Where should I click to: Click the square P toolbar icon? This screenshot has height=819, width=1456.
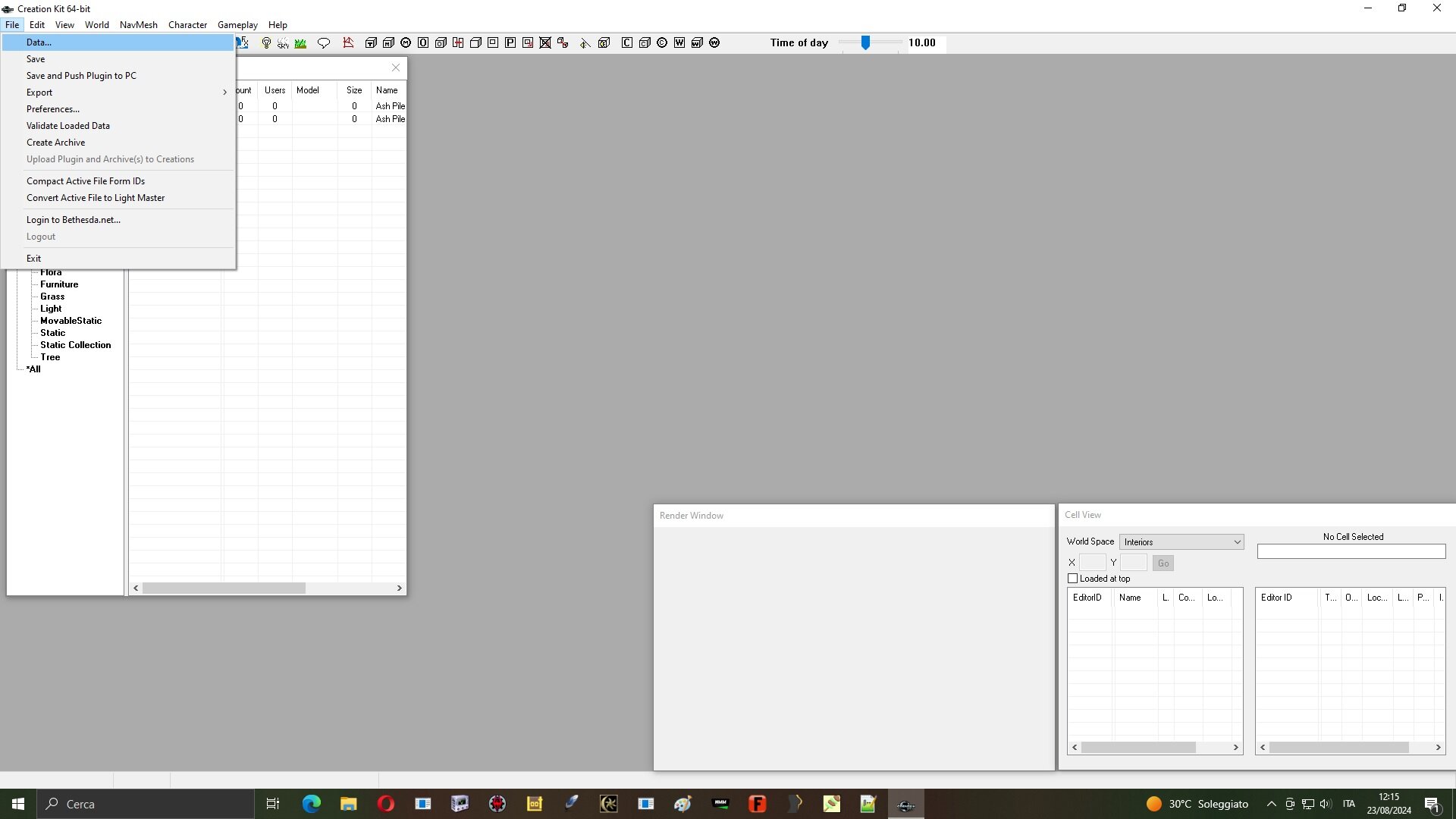[x=510, y=43]
